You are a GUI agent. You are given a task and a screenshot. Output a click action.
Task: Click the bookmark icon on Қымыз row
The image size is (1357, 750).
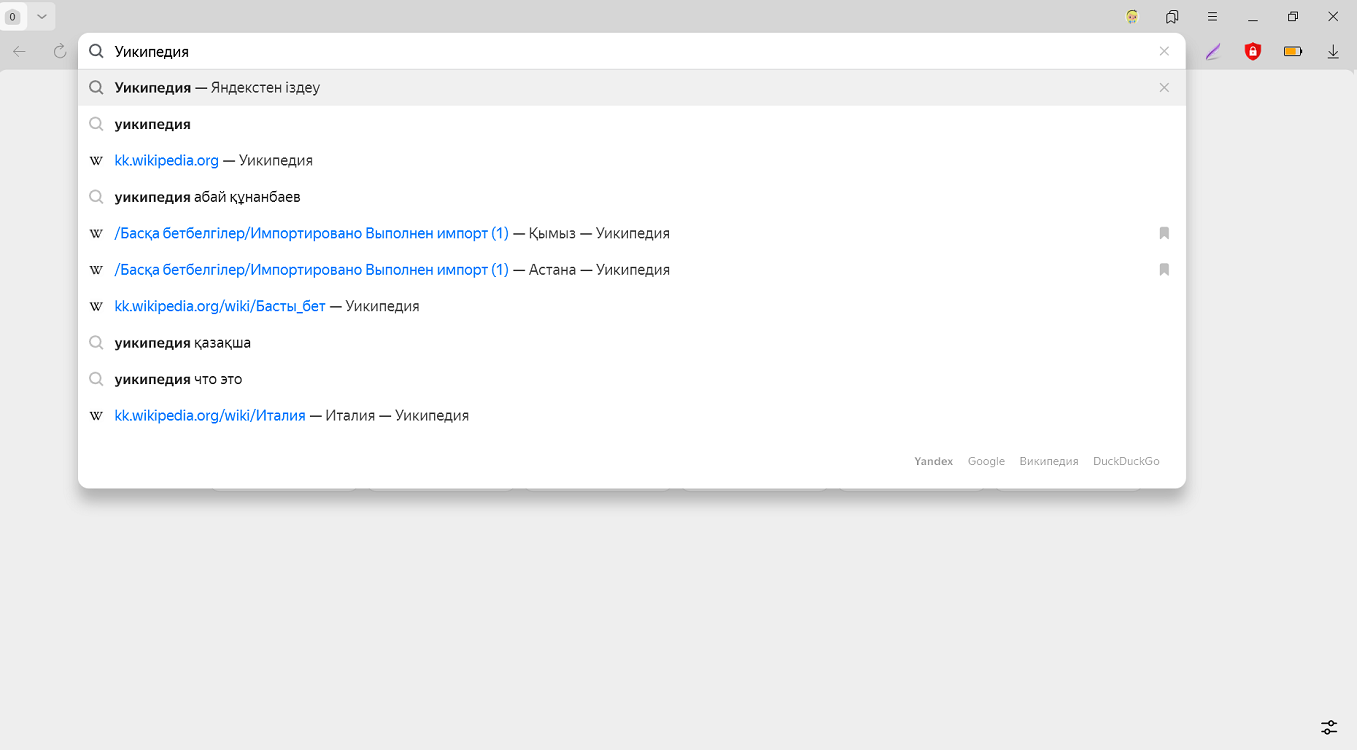(1164, 233)
